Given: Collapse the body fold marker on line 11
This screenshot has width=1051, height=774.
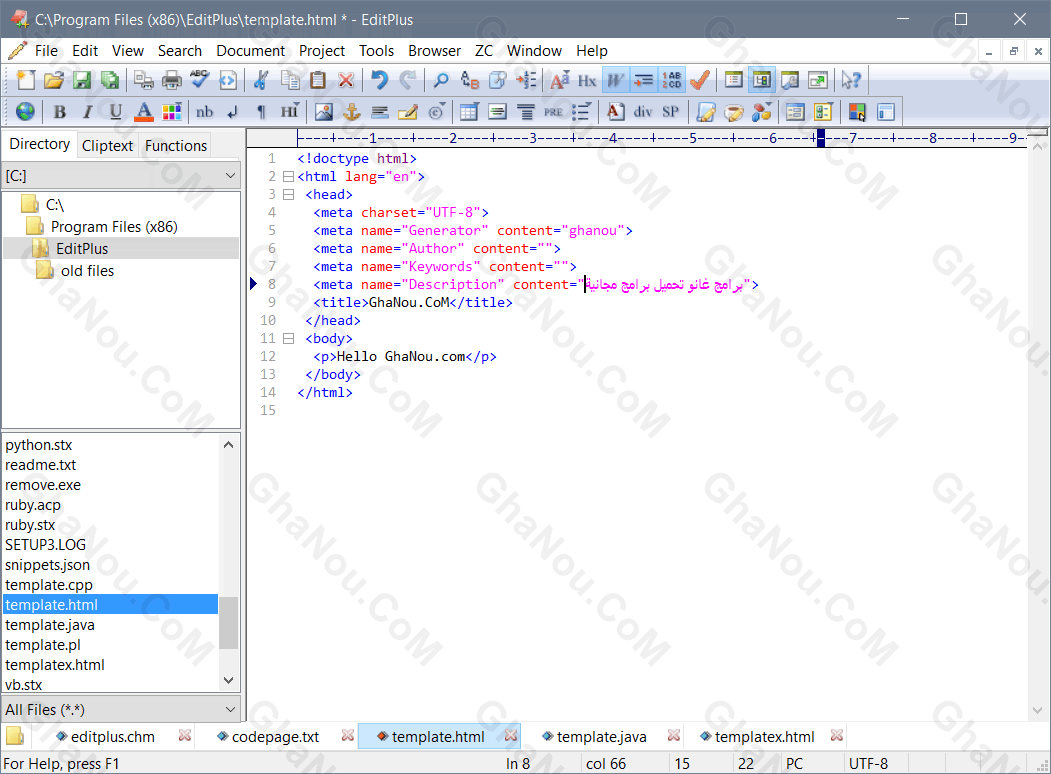Looking at the screenshot, I should tap(288, 339).
